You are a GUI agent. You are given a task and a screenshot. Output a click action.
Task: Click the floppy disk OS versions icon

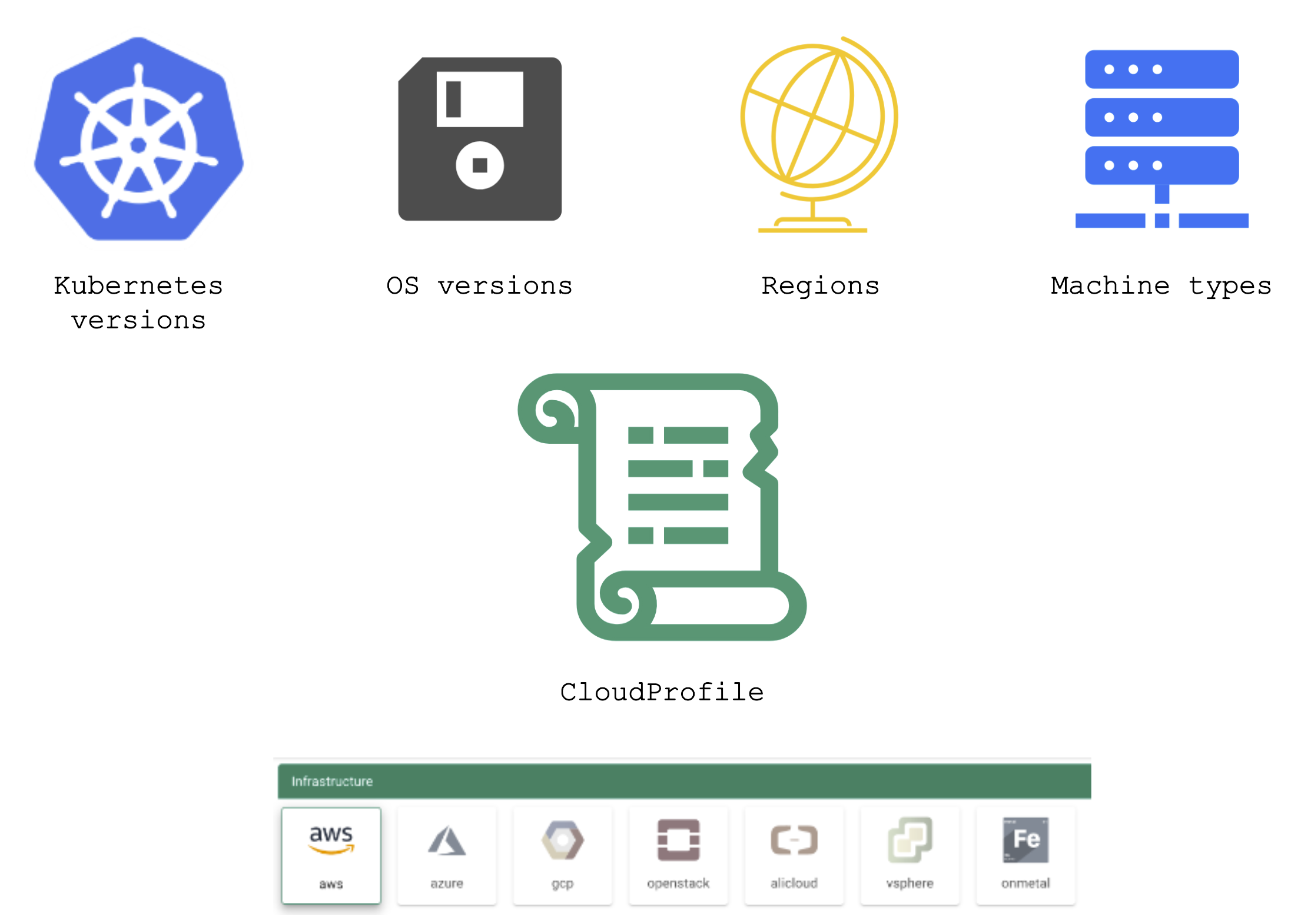click(x=480, y=139)
